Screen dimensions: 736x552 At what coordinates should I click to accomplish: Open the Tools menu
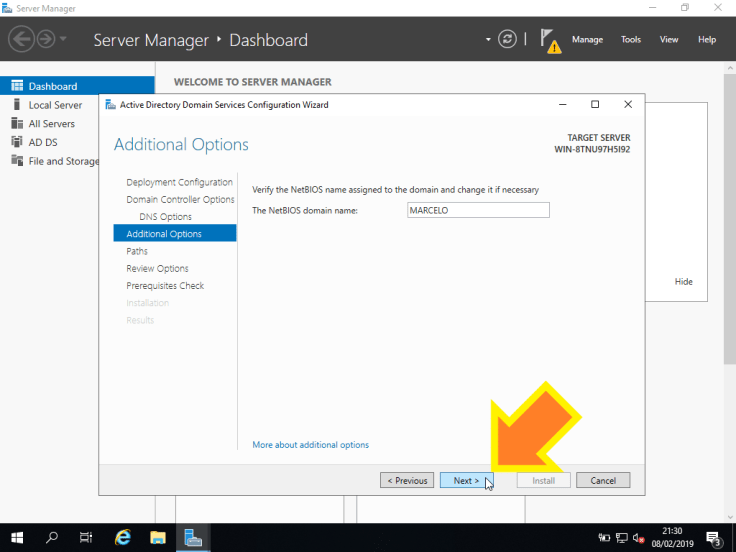(630, 40)
